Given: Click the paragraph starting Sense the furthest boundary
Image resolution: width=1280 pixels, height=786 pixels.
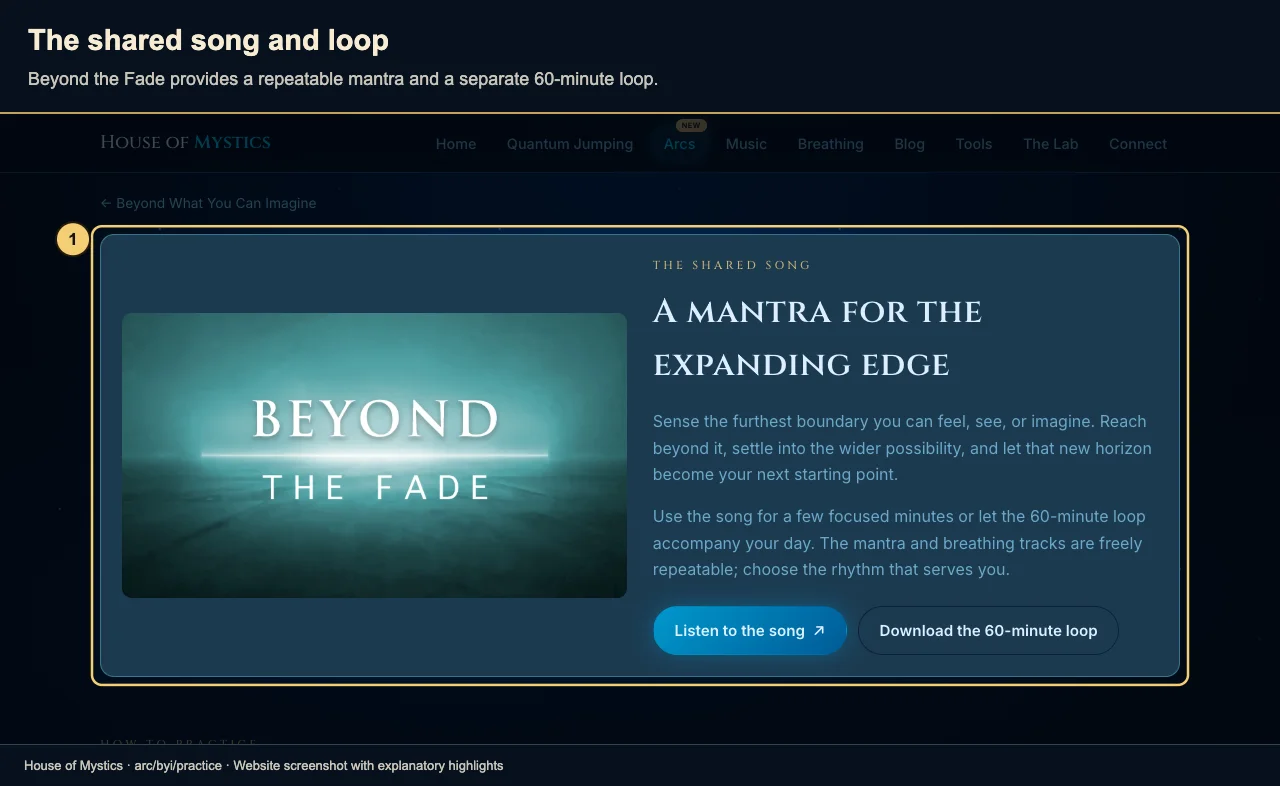Looking at the screenshot, I should click(902, 448).
